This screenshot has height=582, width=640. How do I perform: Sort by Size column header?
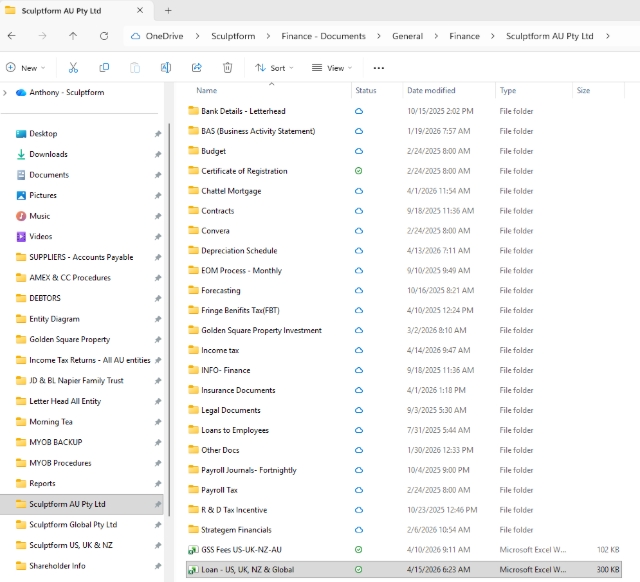point(583,90)
